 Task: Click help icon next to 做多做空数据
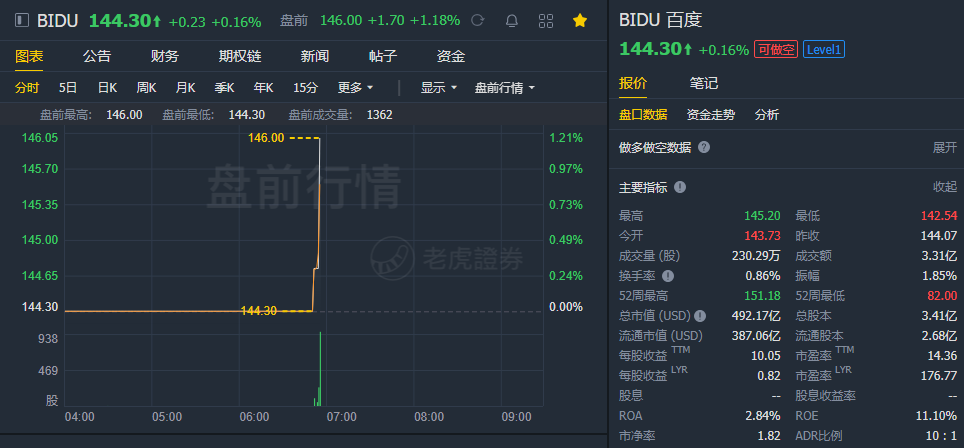(x=704, y=147)
